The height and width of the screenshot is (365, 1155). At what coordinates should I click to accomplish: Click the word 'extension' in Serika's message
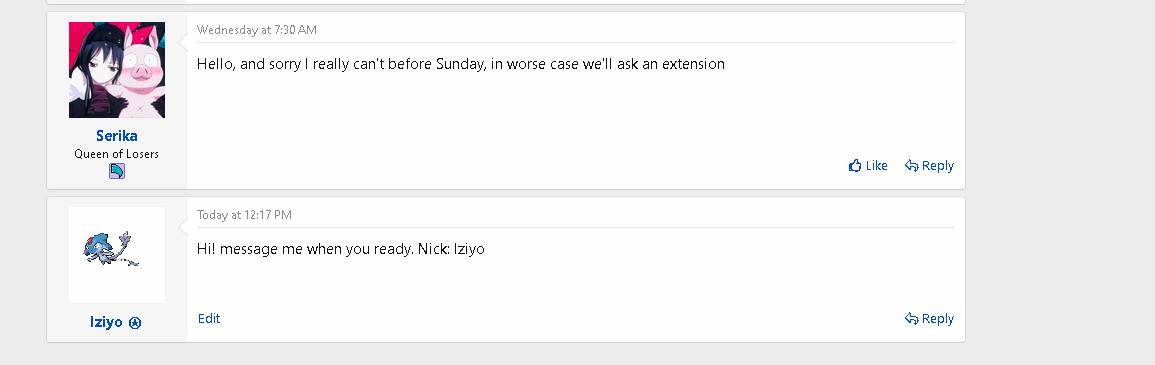pyautogui.click(x=693, y=64)
